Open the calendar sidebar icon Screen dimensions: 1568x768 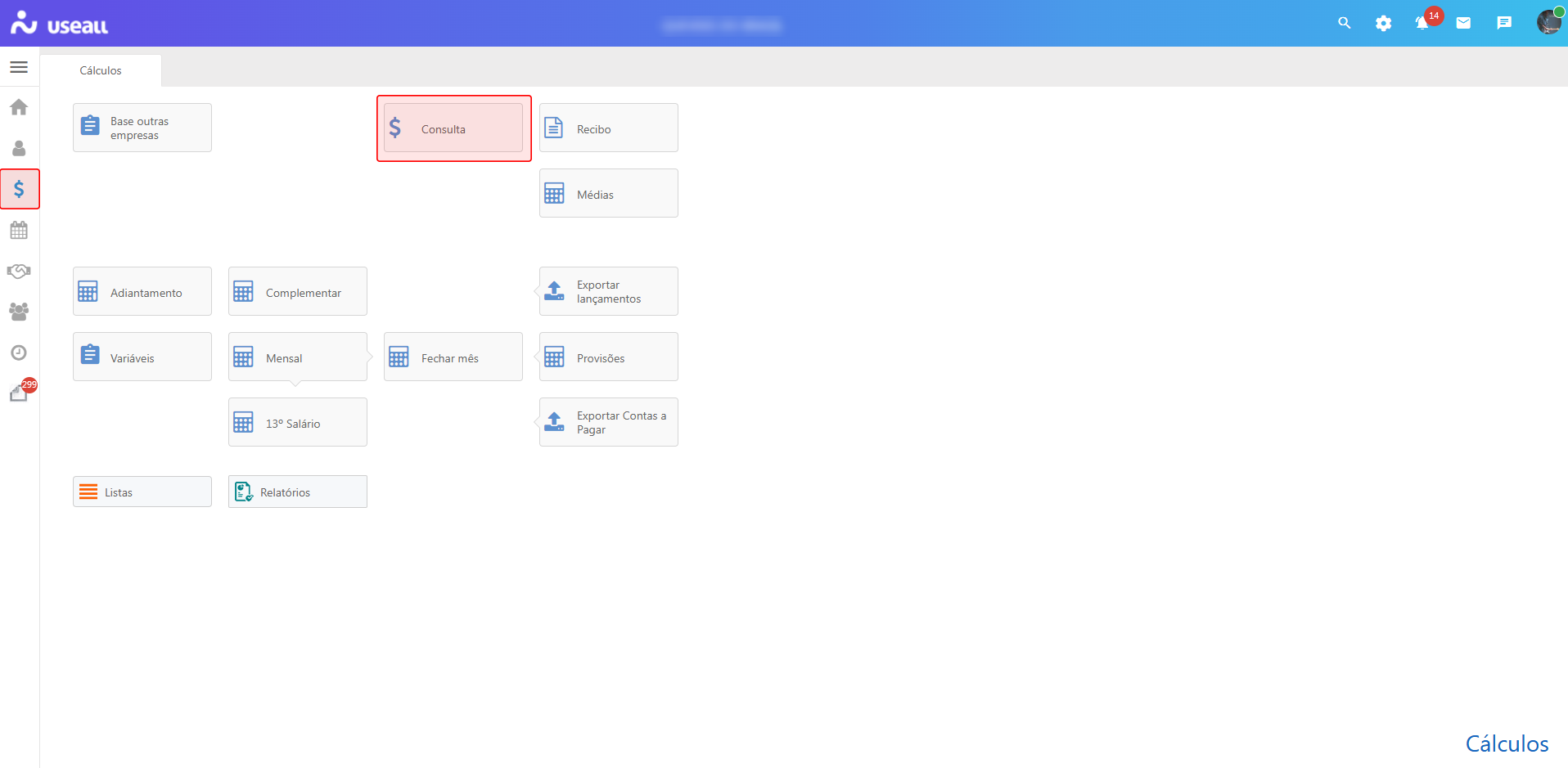click(19, 230)
